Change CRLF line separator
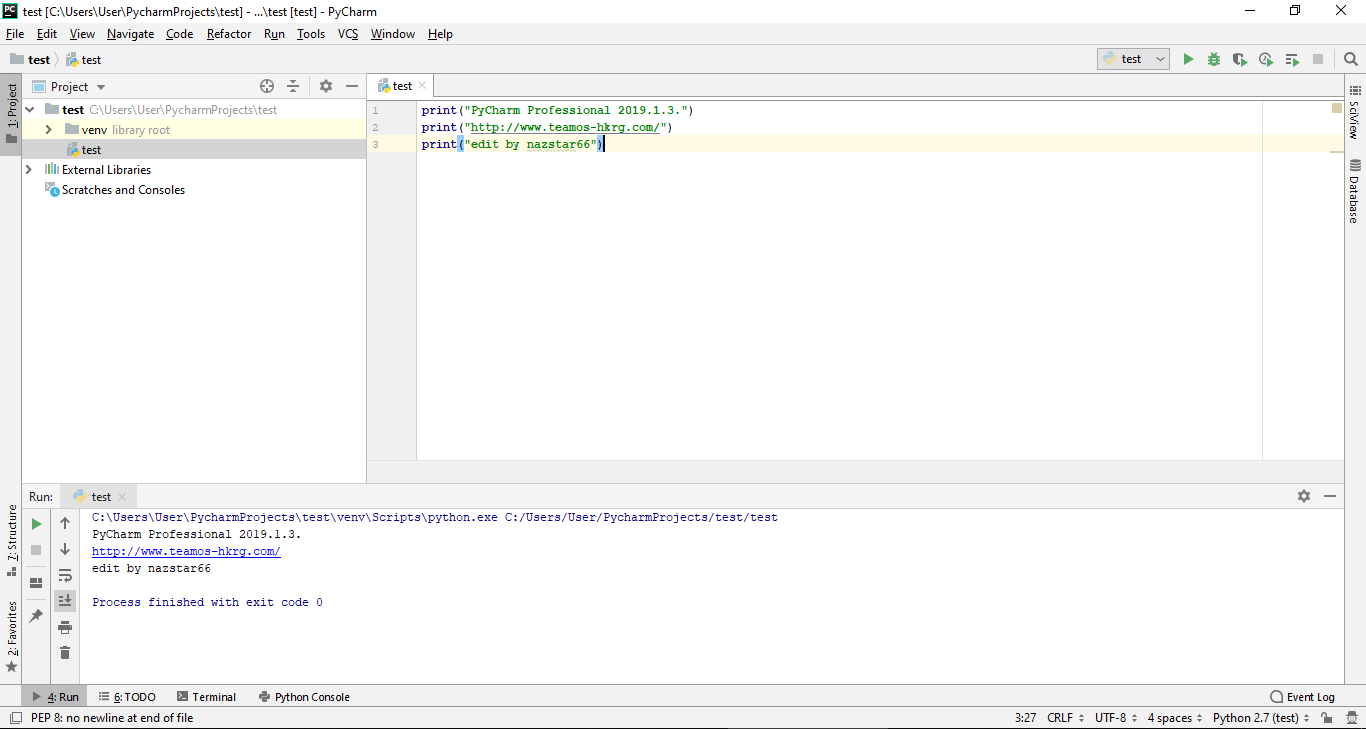Viewport: 1366px width, 729px height. click(x=1066, y=718)
